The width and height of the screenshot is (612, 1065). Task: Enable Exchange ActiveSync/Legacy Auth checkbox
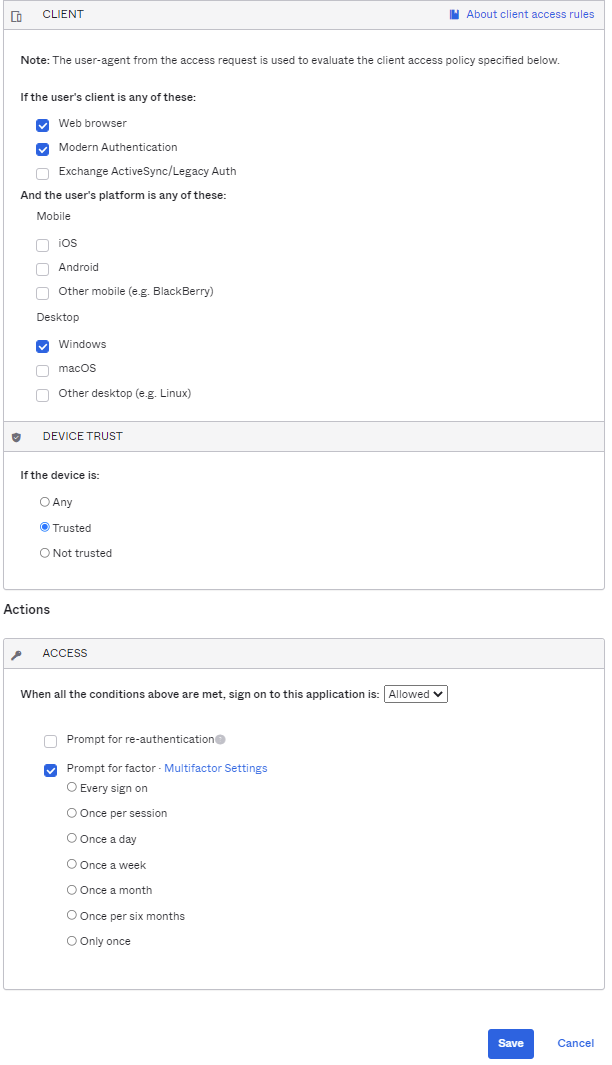43,173
